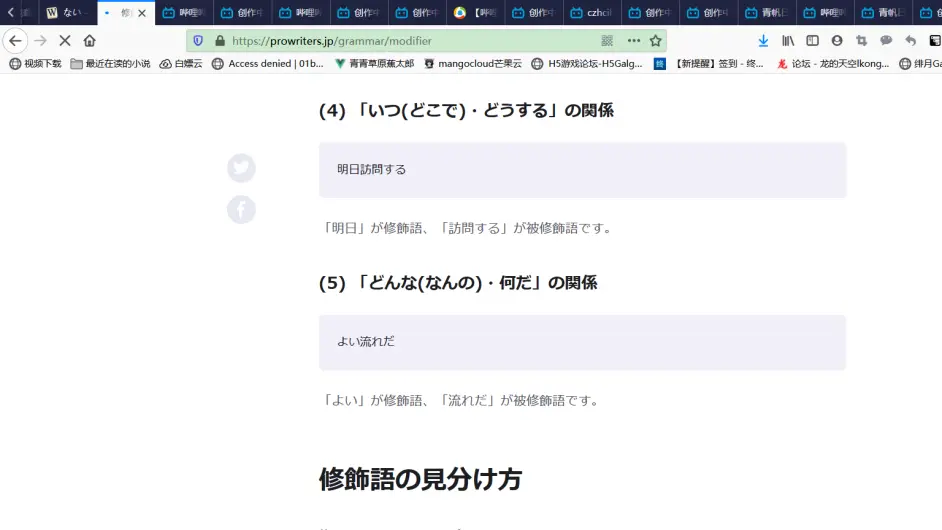The width and height of the screenshot is (942, 530).
Task: Open the Access denied bookmark
Action: click(x=268, y=64)
